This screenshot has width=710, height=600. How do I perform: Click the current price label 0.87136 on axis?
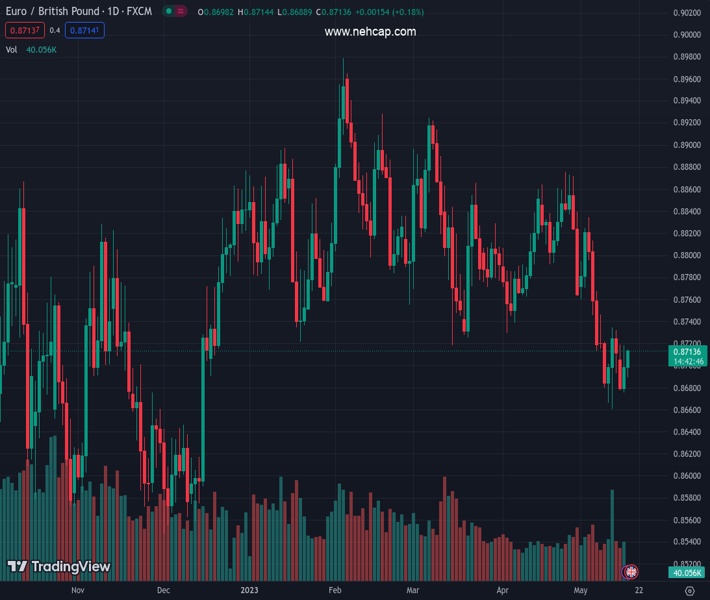coord(688,352)
